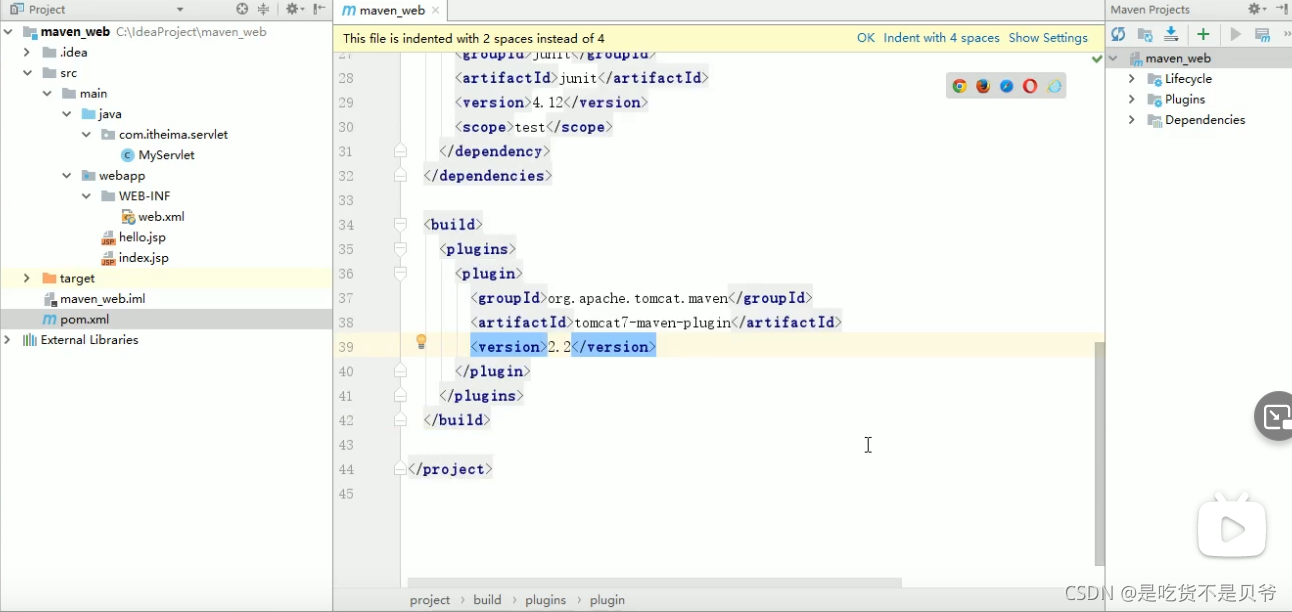Screen dimensions: 1292x612
Task: Select MyServlet class in tree
Action: click(166, 155)
